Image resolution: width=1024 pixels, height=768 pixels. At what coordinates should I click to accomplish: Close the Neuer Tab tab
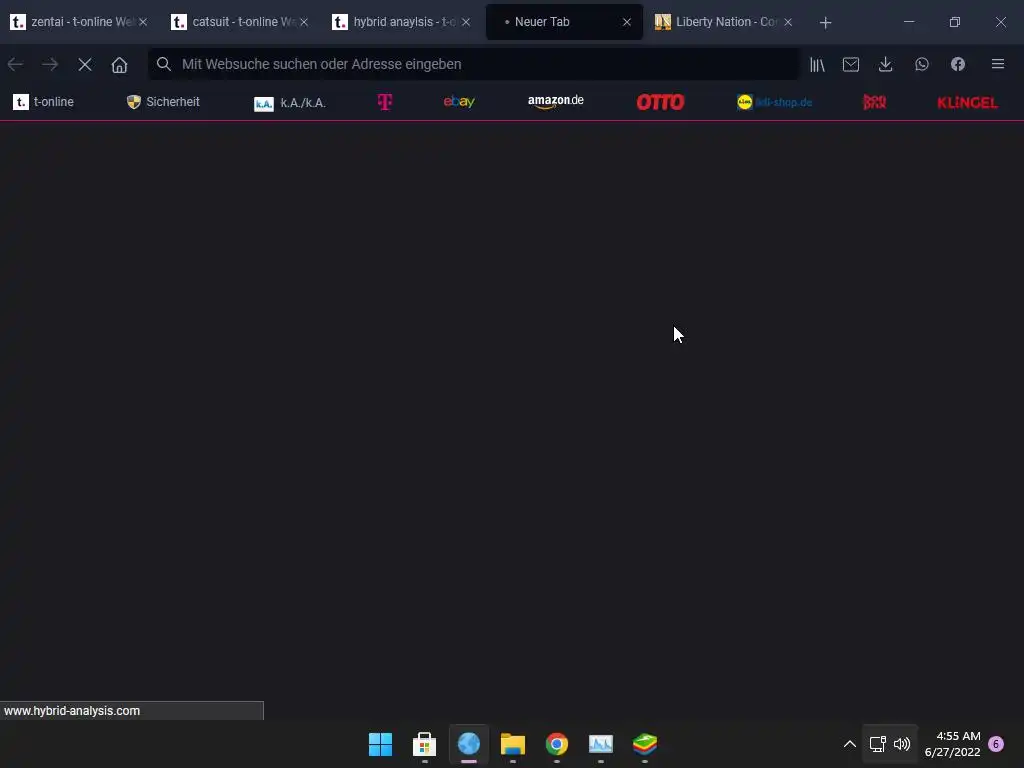tap(627, 22)
